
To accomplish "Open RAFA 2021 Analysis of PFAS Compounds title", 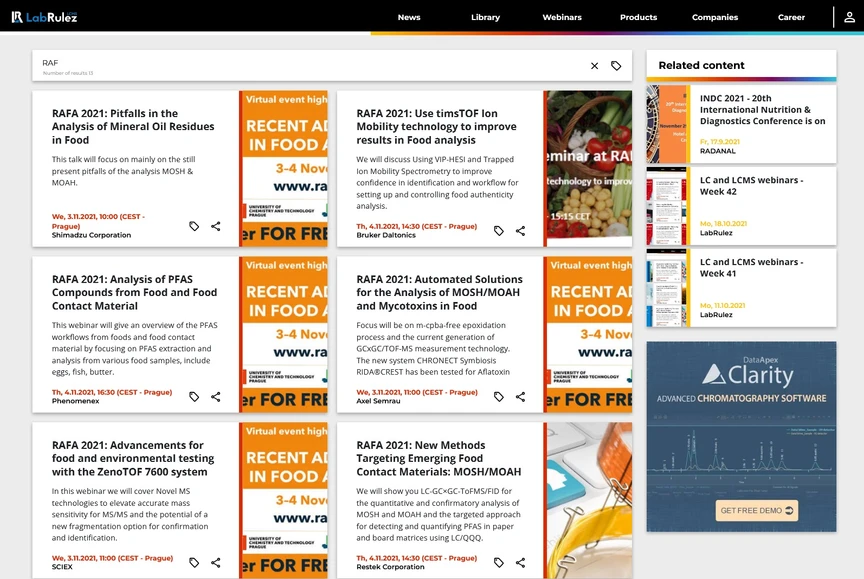I will click(x=134, y=293).
